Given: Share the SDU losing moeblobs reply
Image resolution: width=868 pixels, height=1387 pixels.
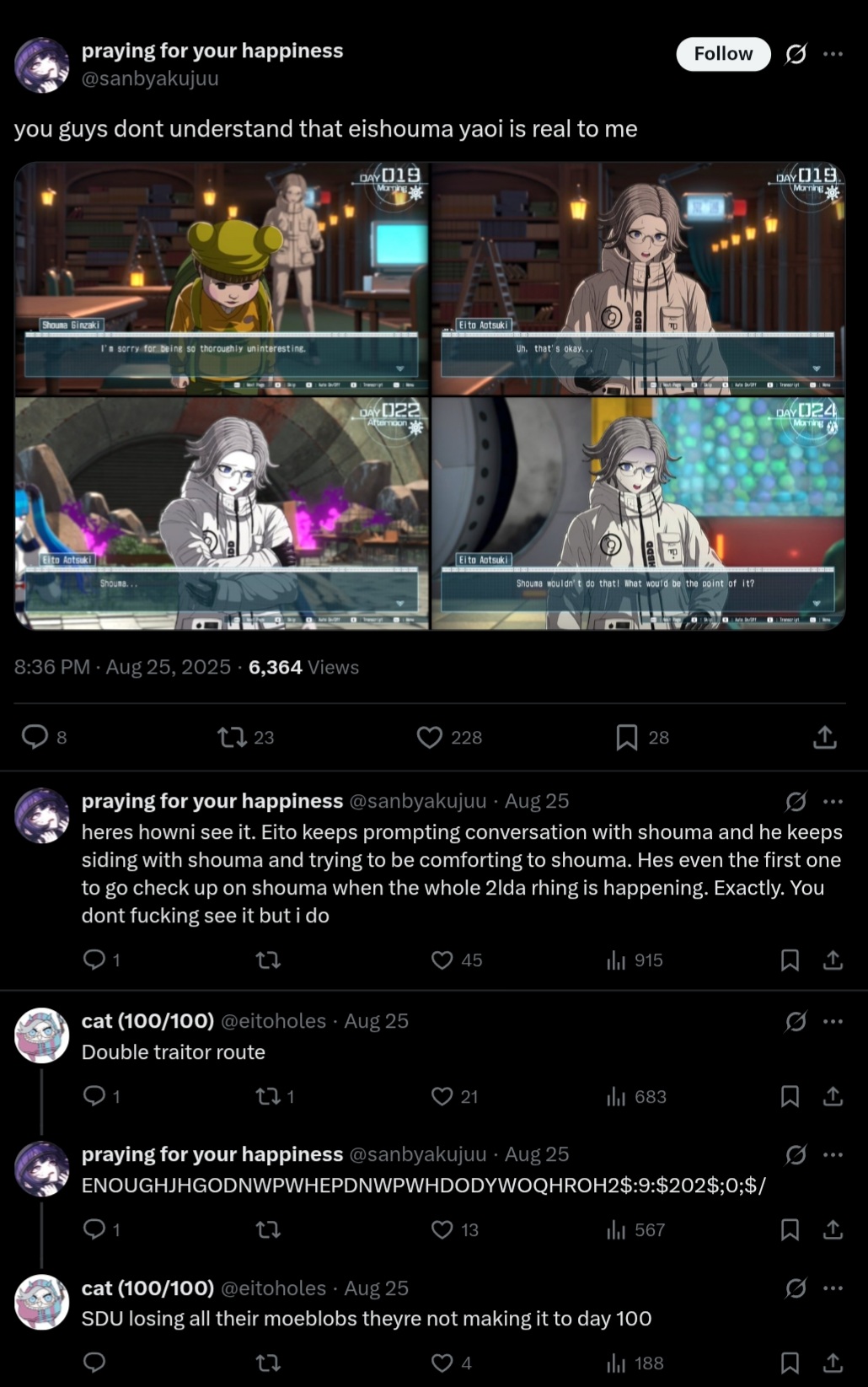Looking at the screenshot, I should [x=833, y=1363].
